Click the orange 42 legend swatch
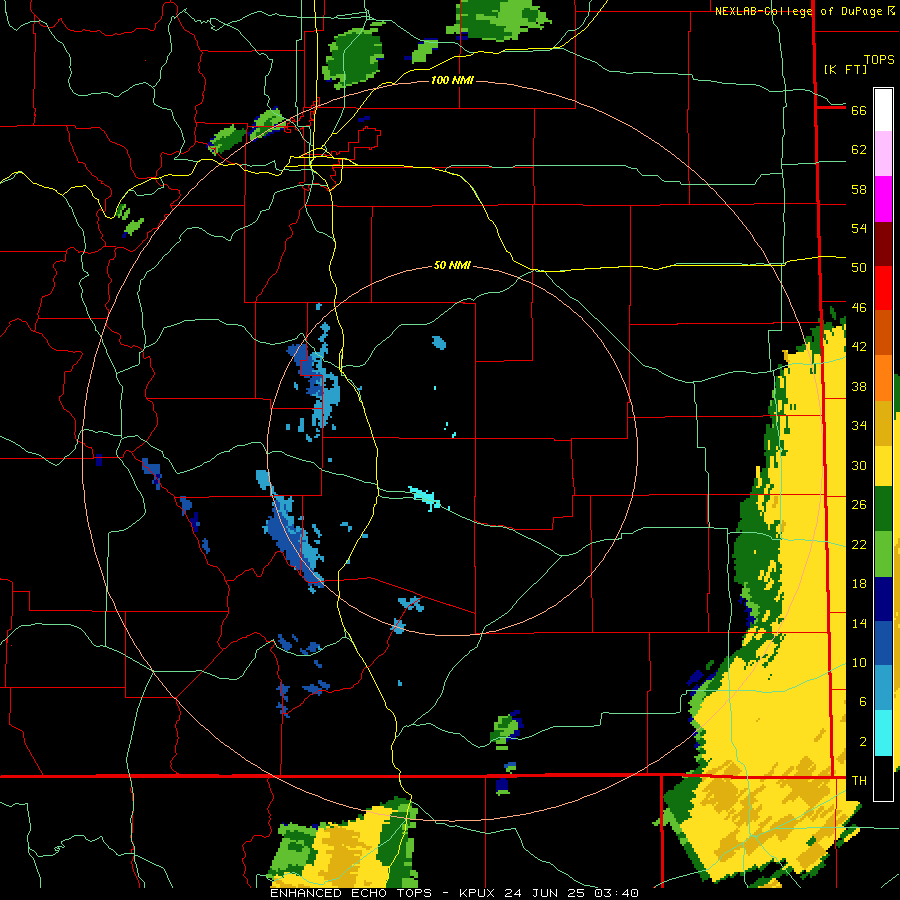 pyautogui.click(x=883, y=378)
